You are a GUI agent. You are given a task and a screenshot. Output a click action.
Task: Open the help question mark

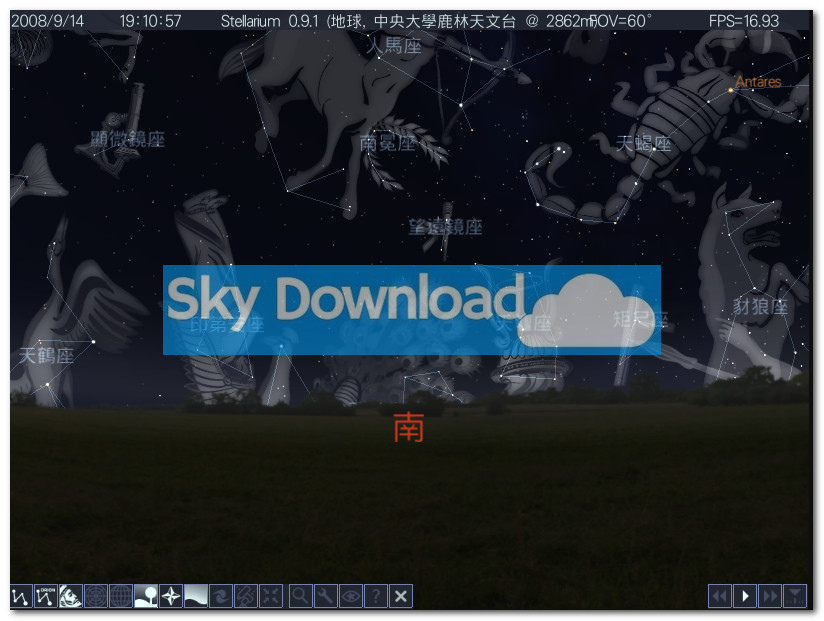click(376, 596)
